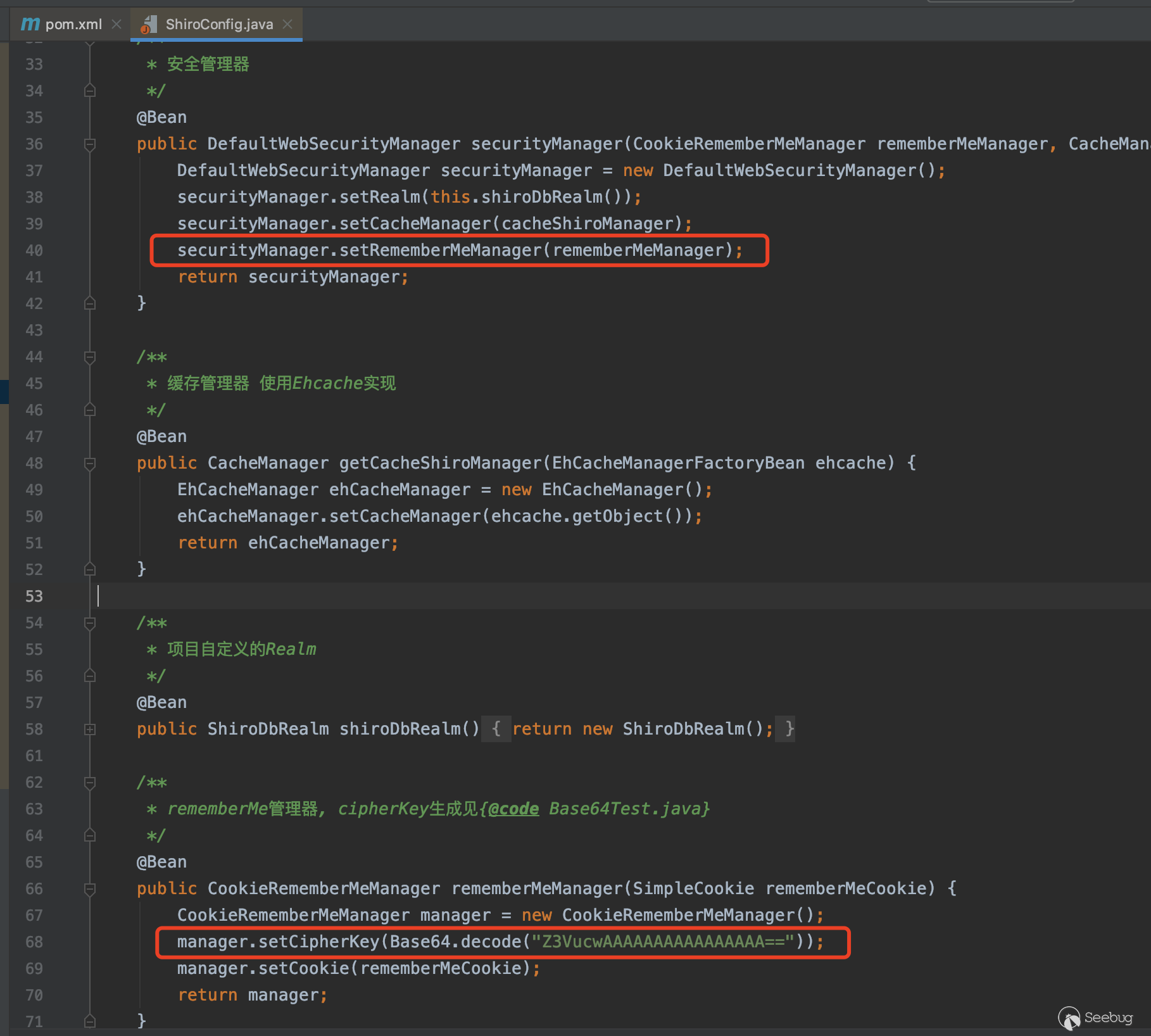
Task: Click line number 53 in the gutter
Action: (x=34, y=596)
